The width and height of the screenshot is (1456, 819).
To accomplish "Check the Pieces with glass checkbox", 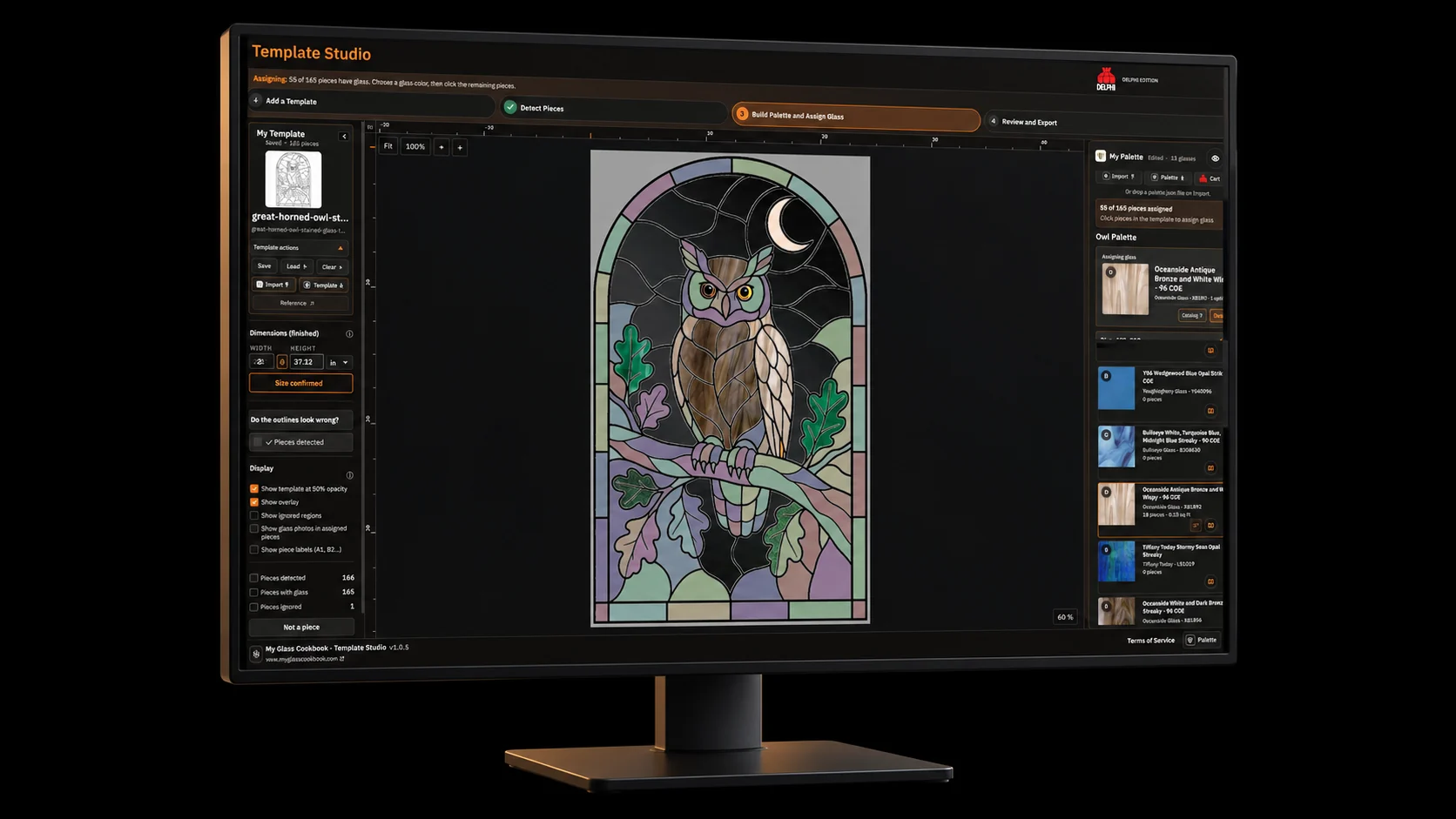I will click(x=254, y=593).
